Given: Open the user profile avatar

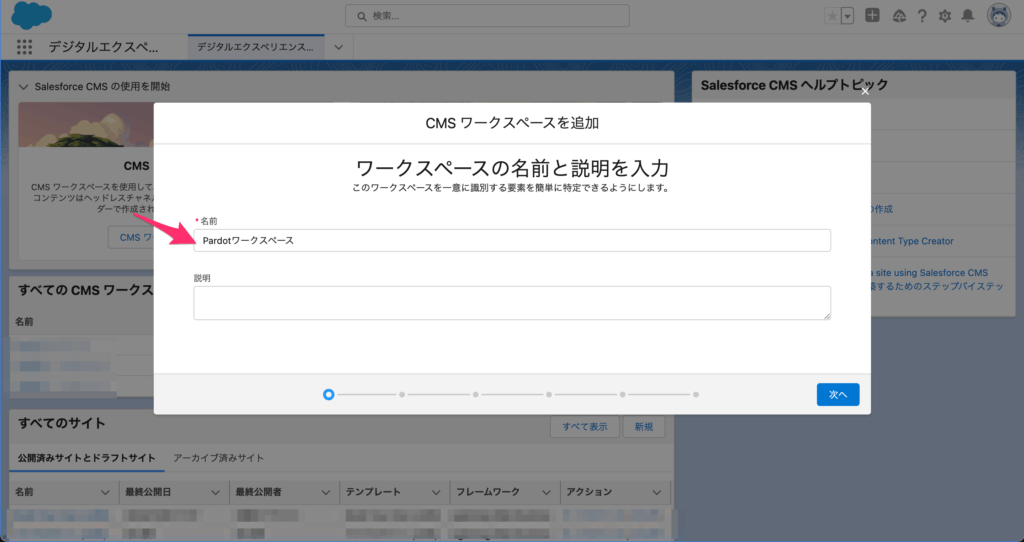Looking at the screenshot, I should click(x=999, y=15).
